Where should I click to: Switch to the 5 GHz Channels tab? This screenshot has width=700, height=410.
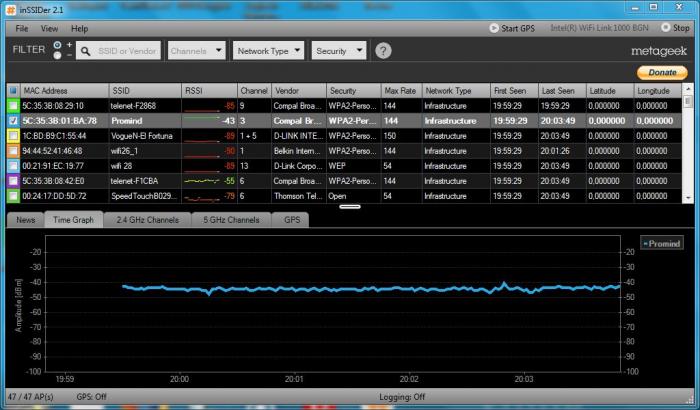(x=231, y=220)
